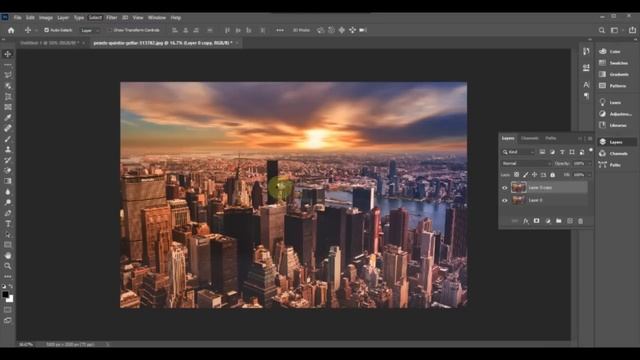Screen dimensions: 640x360
Task: Open the blend mode Normal dropdown
Action: coord(526,163)
